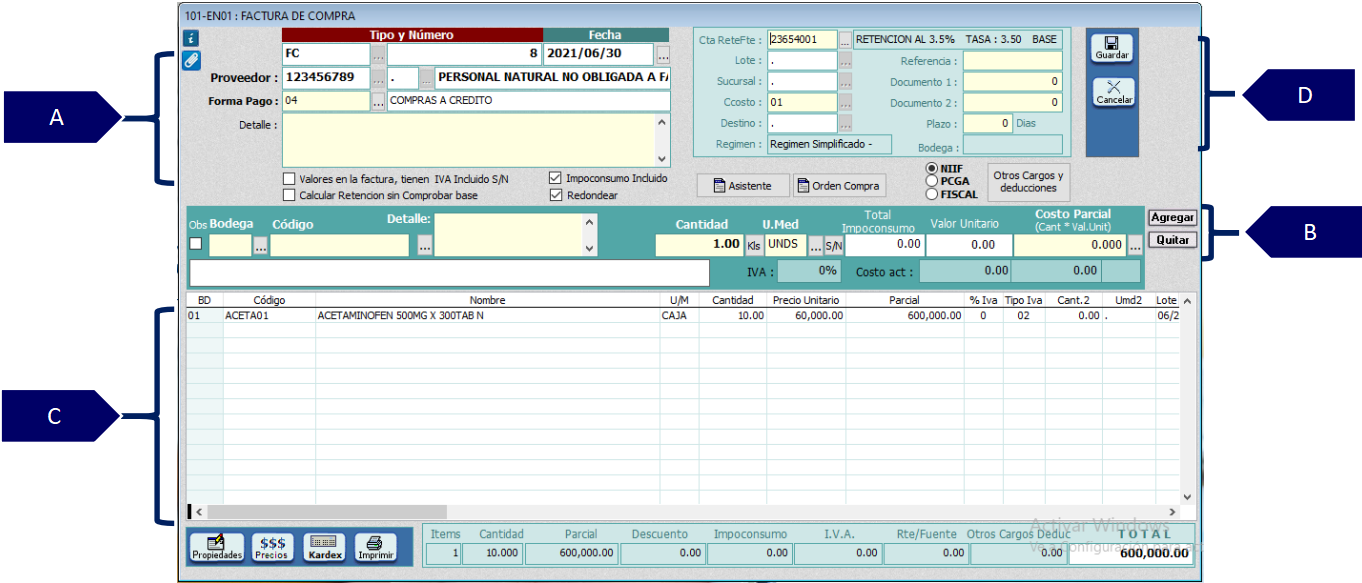
Task: Click the Parcial column header
Action: [x=904, y=300]
